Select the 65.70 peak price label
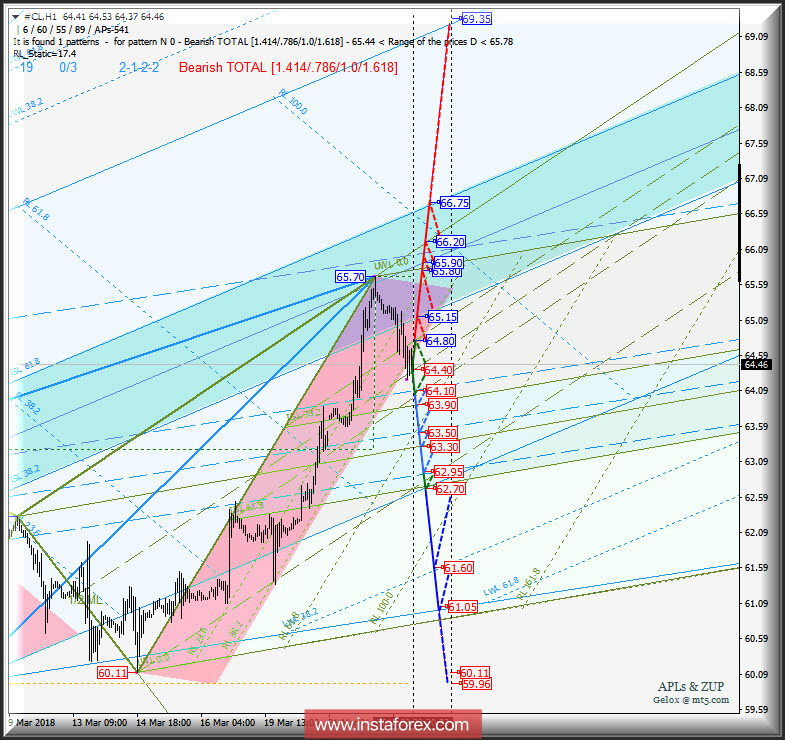This screenshot has height=740, width=785. tap(350, 277)
